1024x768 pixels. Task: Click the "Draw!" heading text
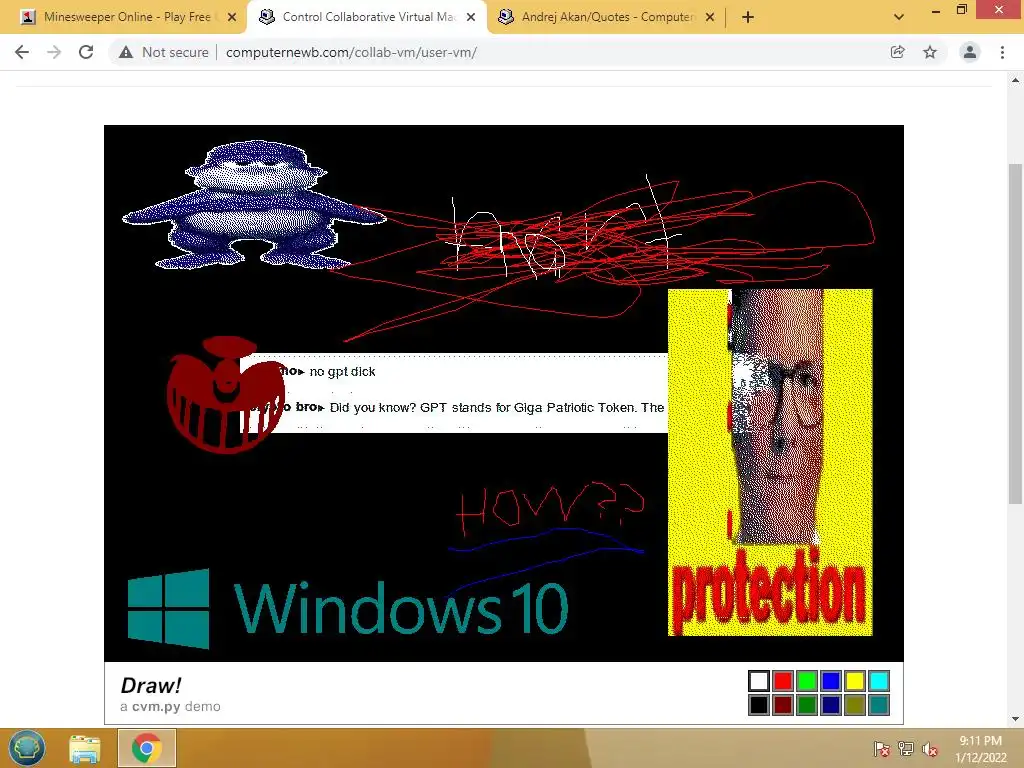tap(151, 685)
